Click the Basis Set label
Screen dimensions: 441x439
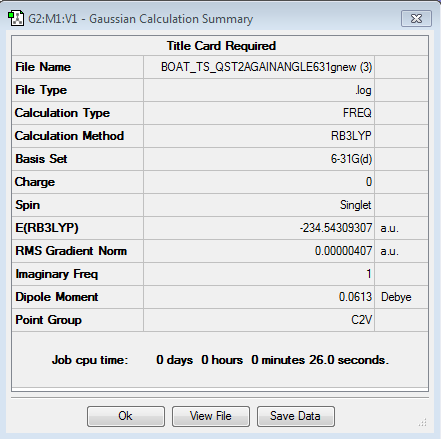pos(41,159)
